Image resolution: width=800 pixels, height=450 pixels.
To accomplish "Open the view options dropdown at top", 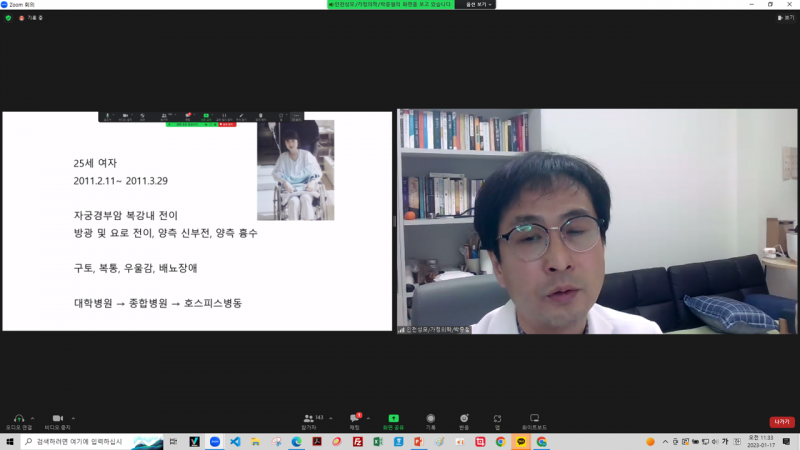I will (475, 4).
